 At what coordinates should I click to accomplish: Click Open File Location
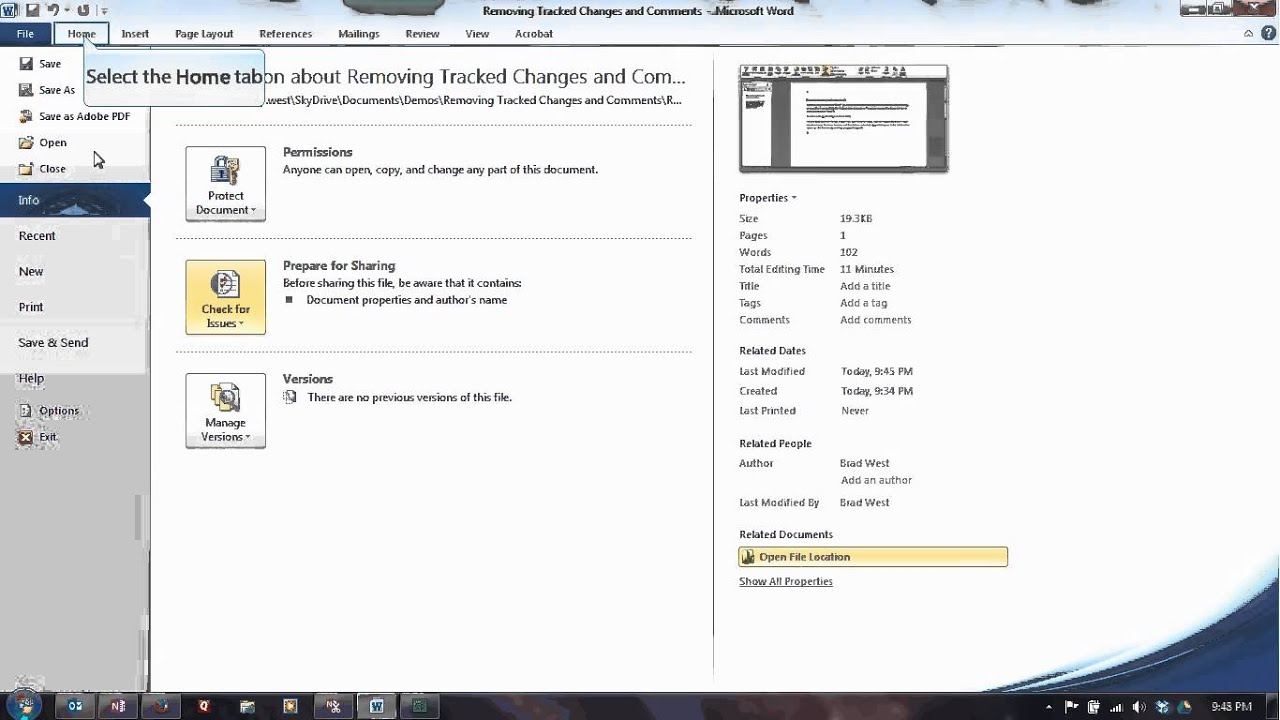[x=873, y=557]
